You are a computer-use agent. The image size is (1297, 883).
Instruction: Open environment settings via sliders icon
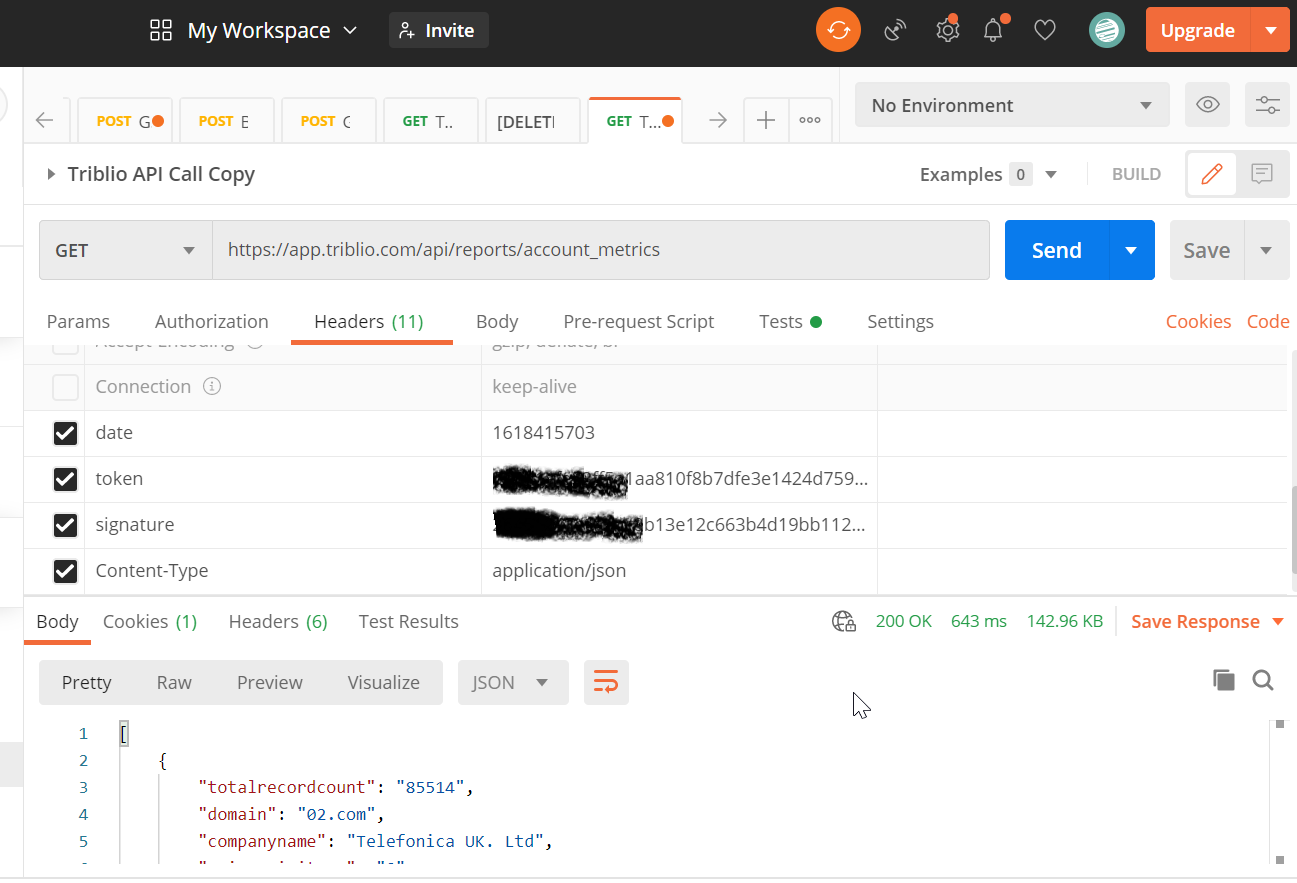[x=1267, y=104]
